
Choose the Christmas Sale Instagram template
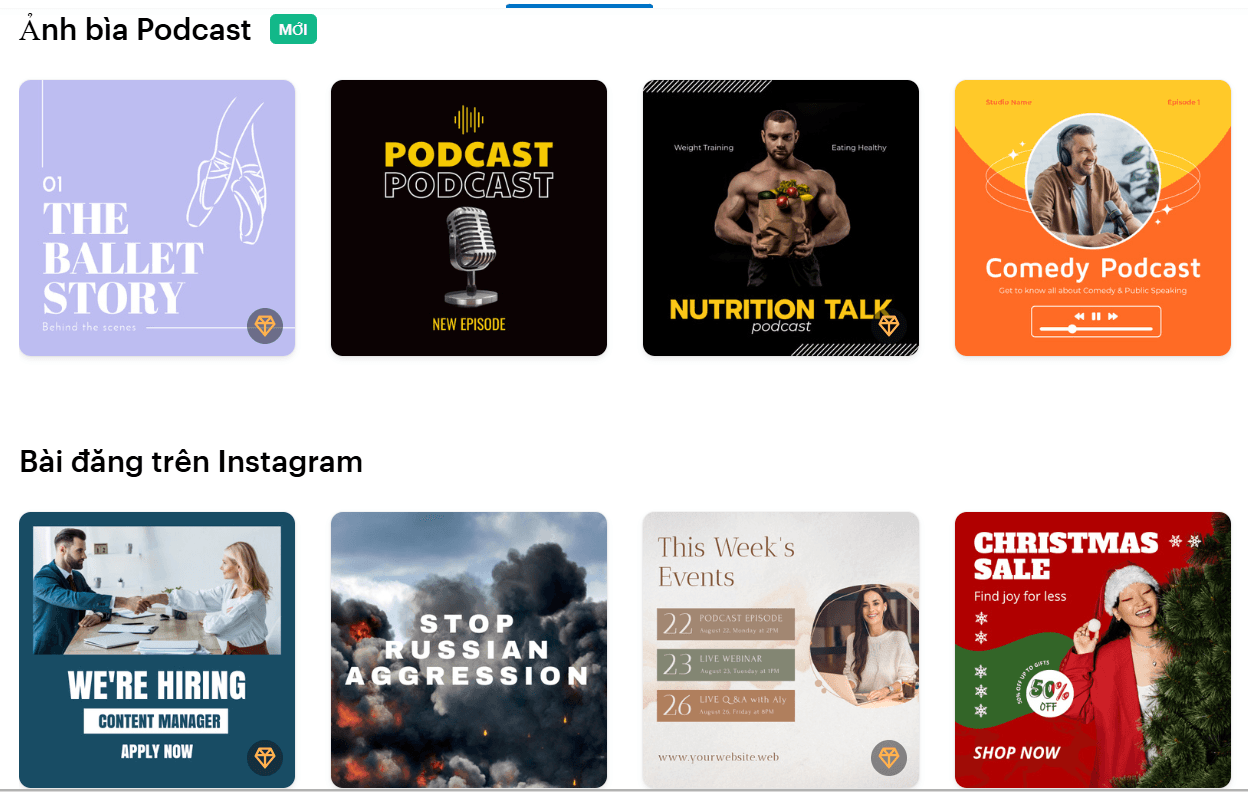[1093, 650]
